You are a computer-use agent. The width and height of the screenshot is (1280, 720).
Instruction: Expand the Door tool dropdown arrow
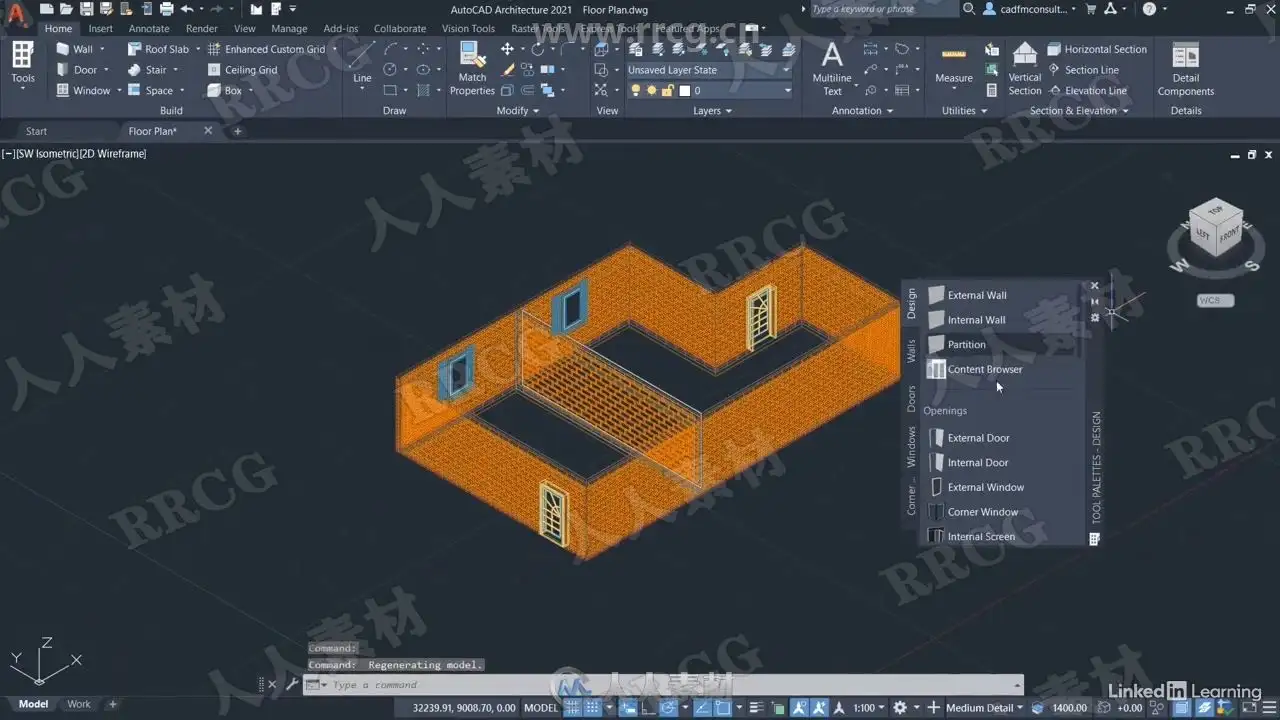pos(108,70)
